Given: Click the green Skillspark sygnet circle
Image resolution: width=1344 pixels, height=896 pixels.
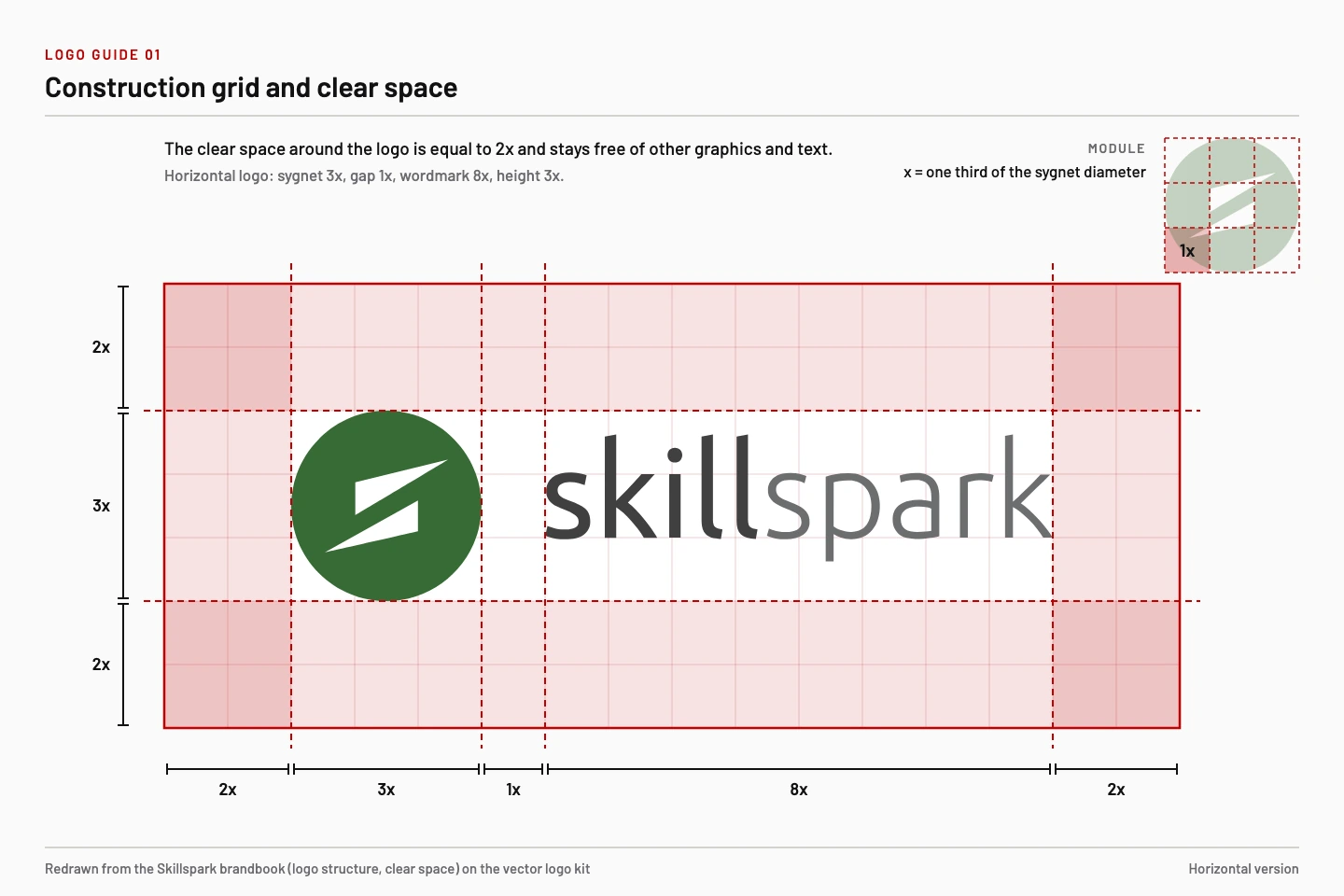Looking at the screenshot, I should click(386, 506).
